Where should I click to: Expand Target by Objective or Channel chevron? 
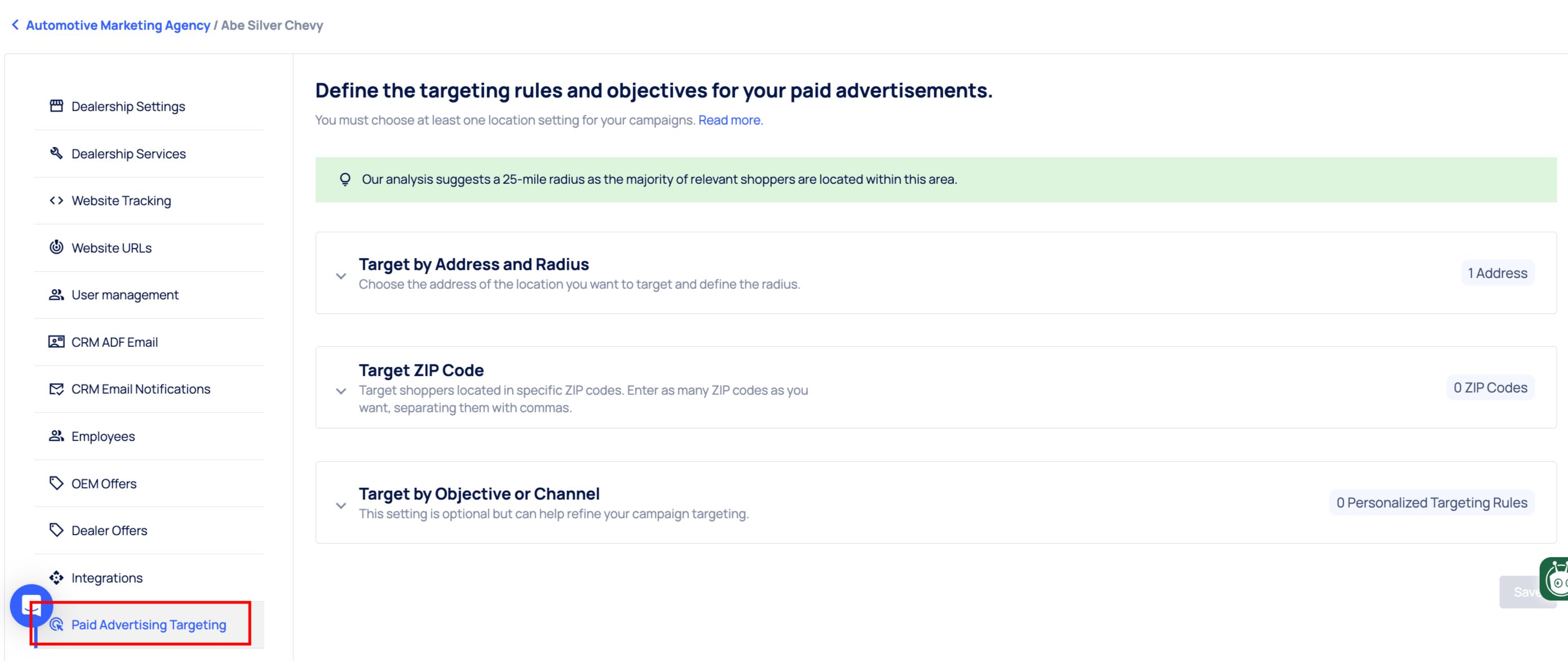341,505
